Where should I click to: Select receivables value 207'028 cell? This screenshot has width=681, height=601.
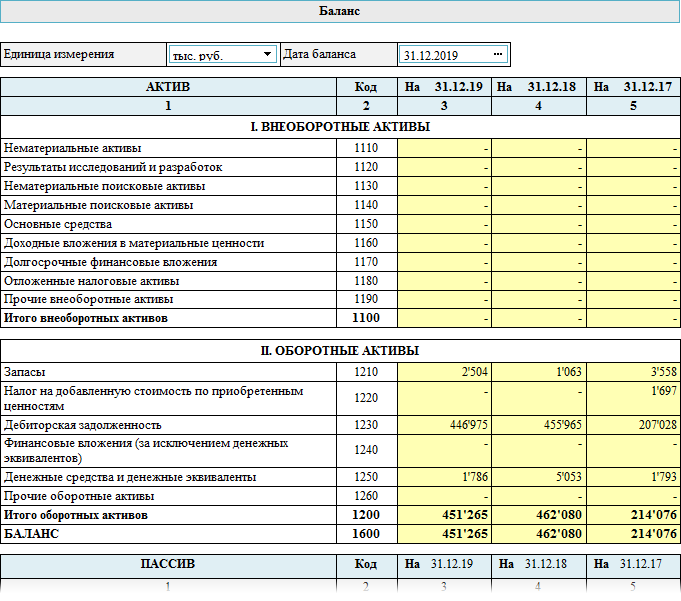(x=634, y=425)
